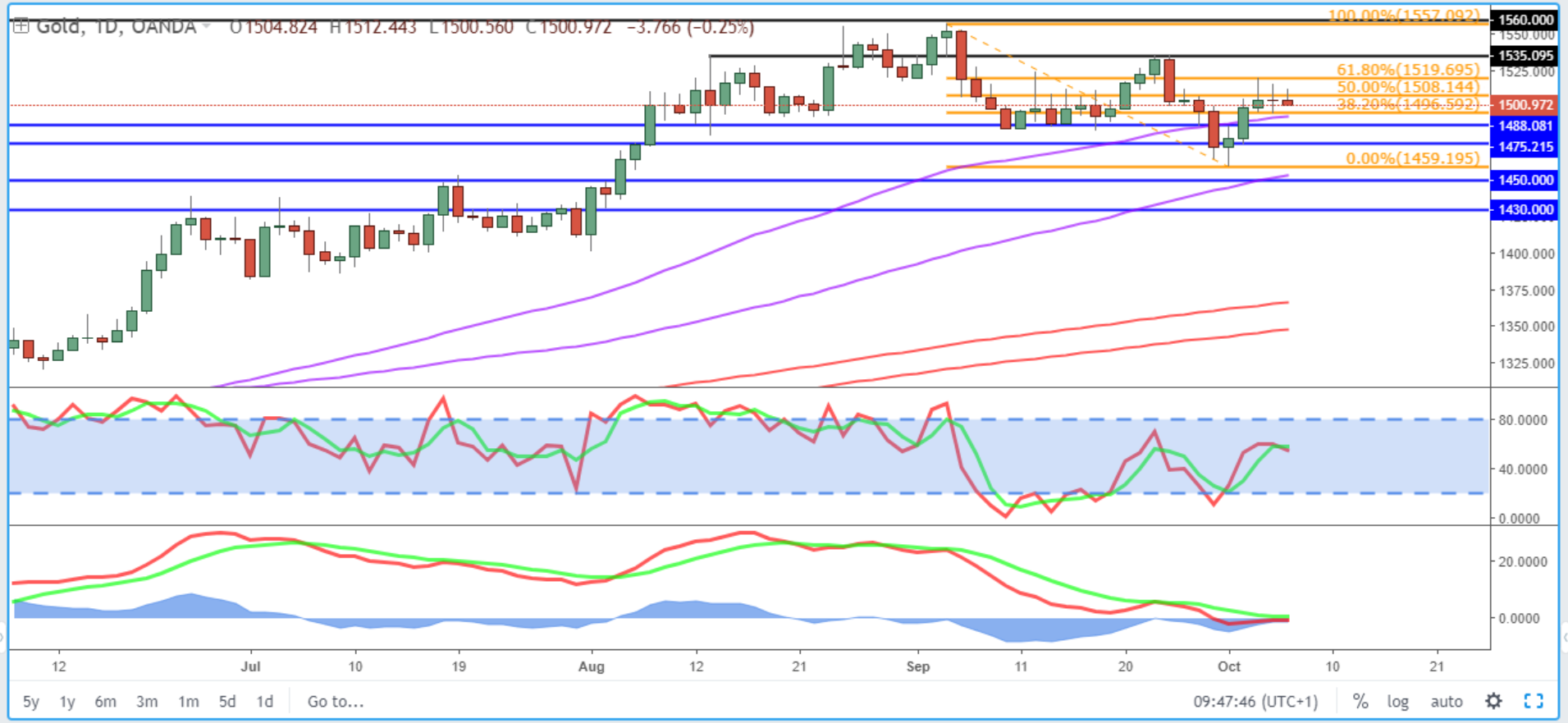Image resolution: width=1568 pixels, height=723 pixels.
Task: Click the 61.80%(1519.695) Fibonacci label
Action: 1408,70
